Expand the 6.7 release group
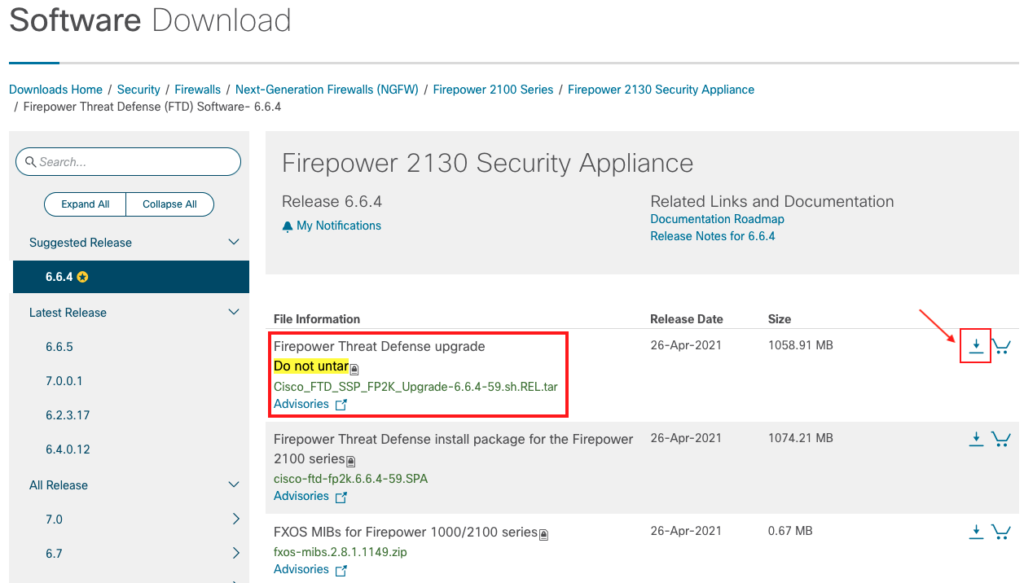Image resolution: width=1024 pixels, height=583 pixels. (x=236, y=554)
